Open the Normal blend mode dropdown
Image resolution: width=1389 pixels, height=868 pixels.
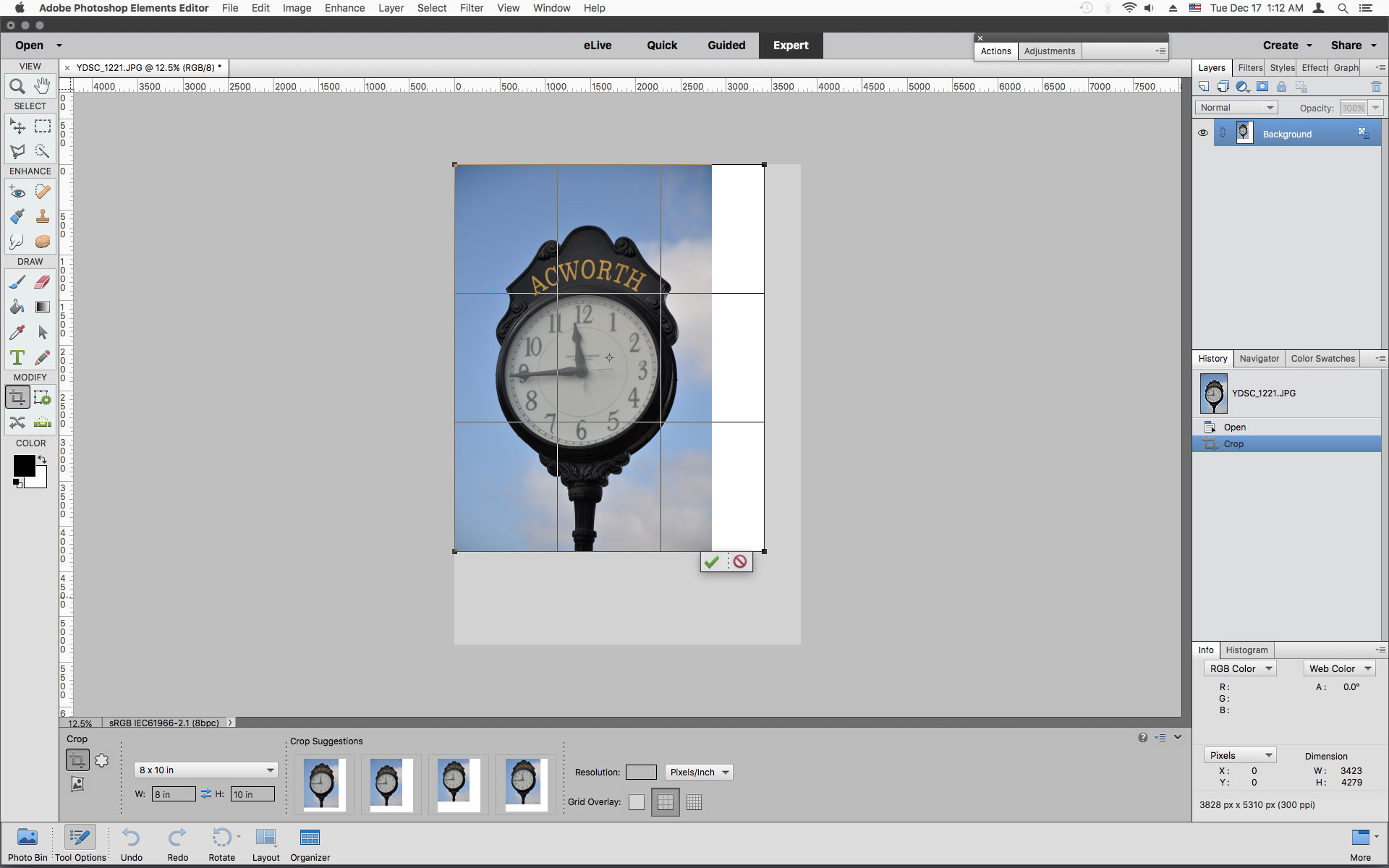(x=1236, y=107)
